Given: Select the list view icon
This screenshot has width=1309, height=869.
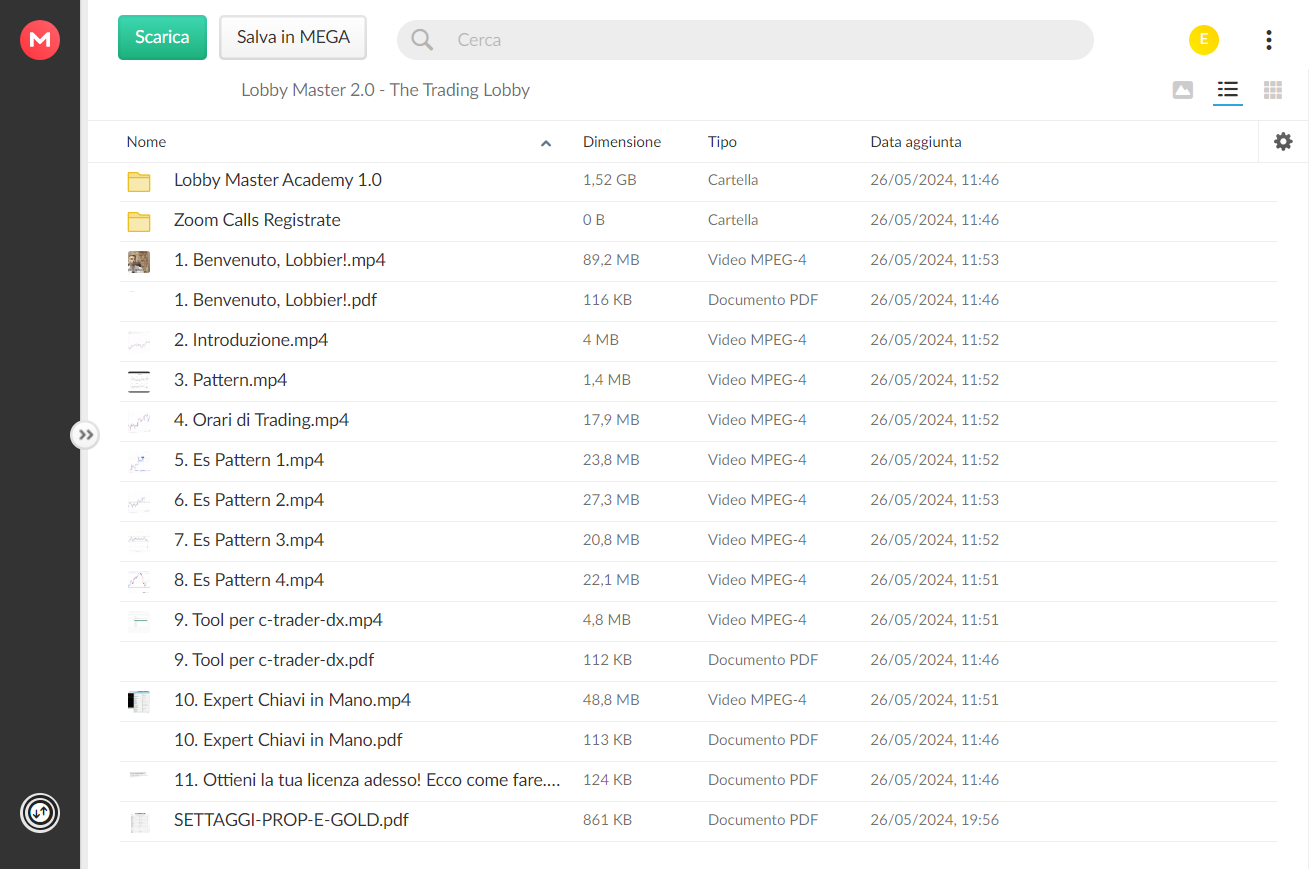Looking at the screenshot, I should tap(1228, 90).
